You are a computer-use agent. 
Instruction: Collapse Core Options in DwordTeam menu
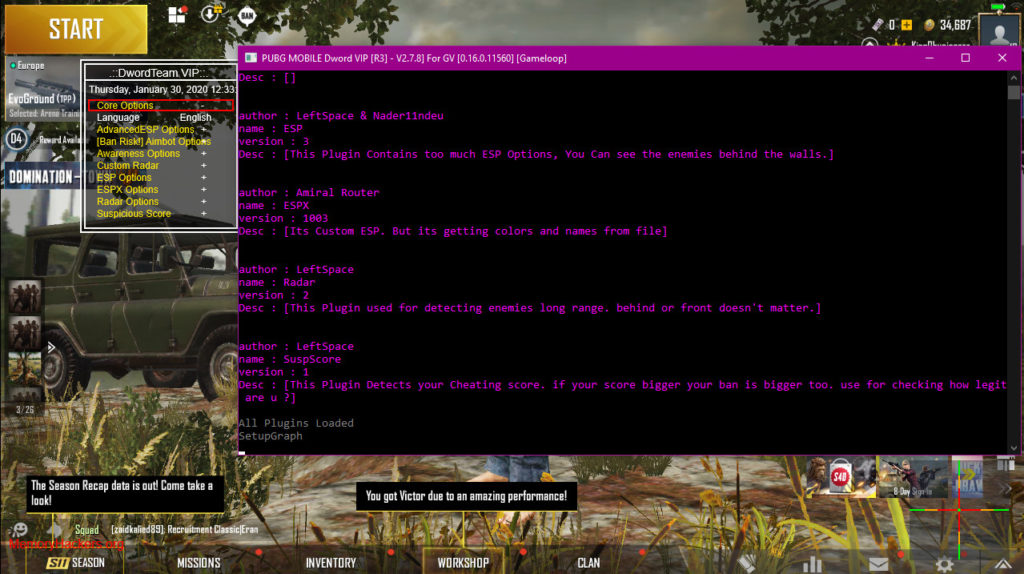point(160,105)
